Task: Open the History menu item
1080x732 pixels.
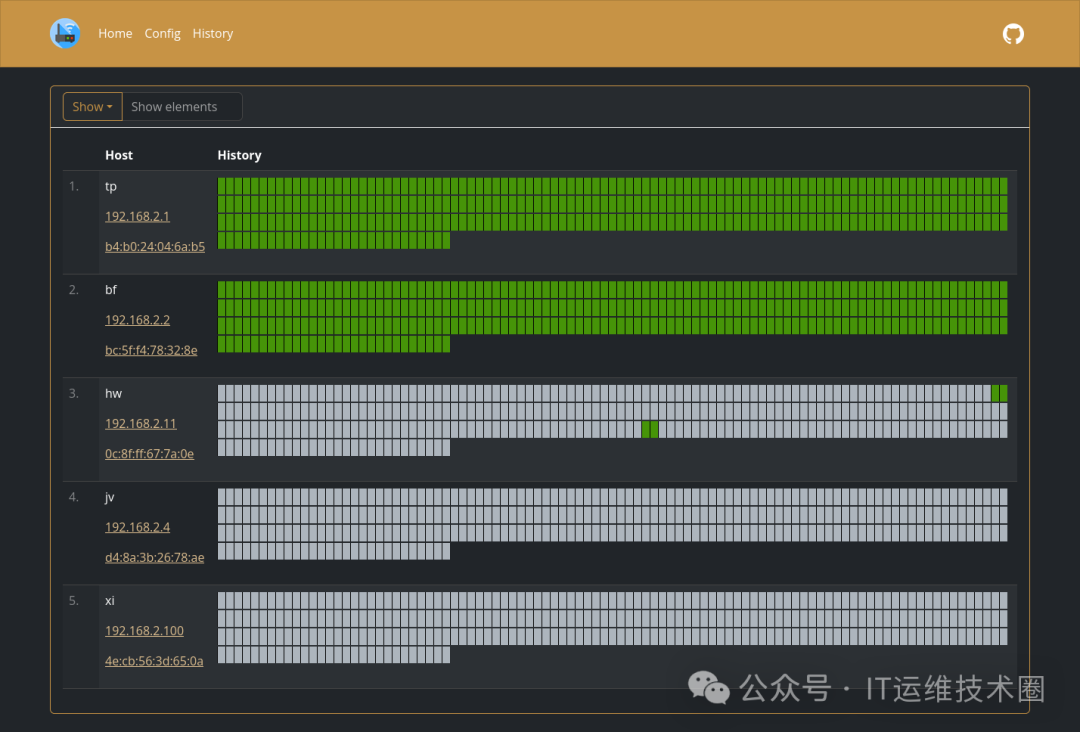Action: (x=213, y=33)
